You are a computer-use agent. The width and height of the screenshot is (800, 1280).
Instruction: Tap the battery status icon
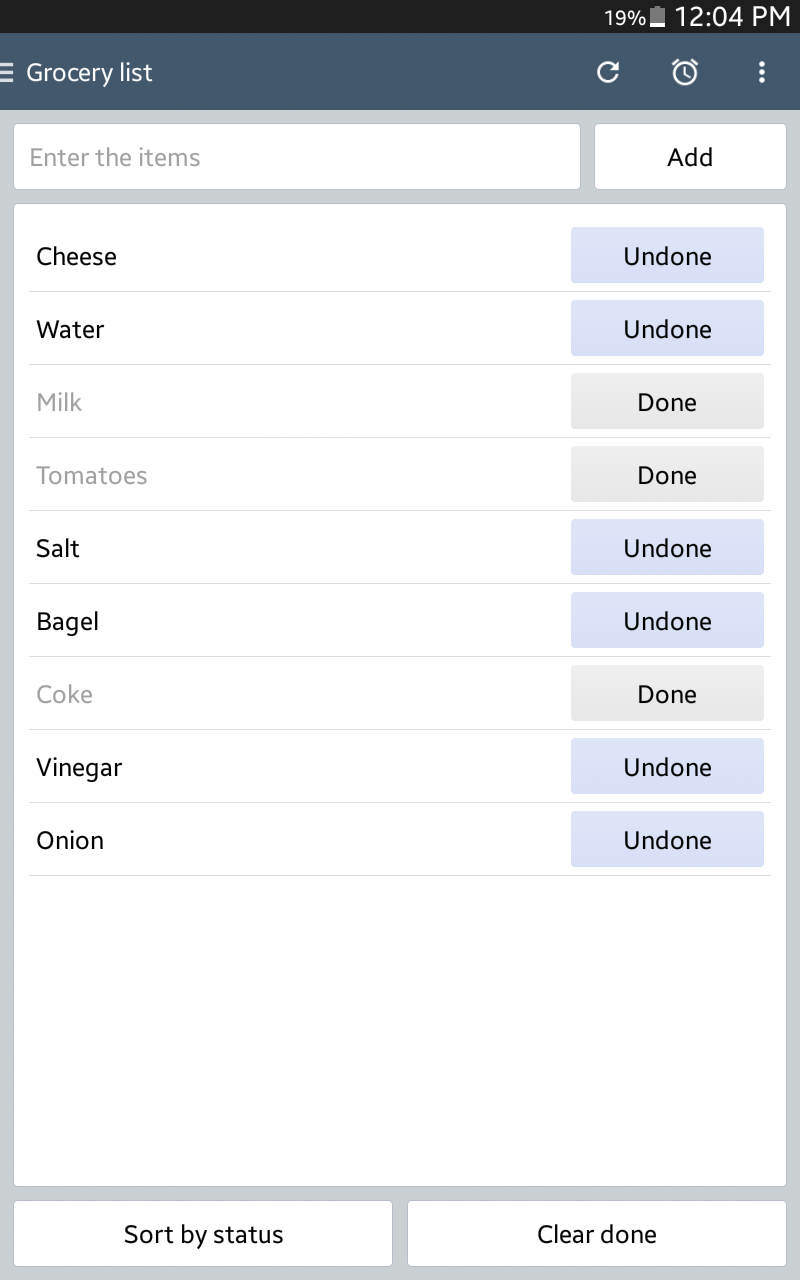tap(657, 17)
